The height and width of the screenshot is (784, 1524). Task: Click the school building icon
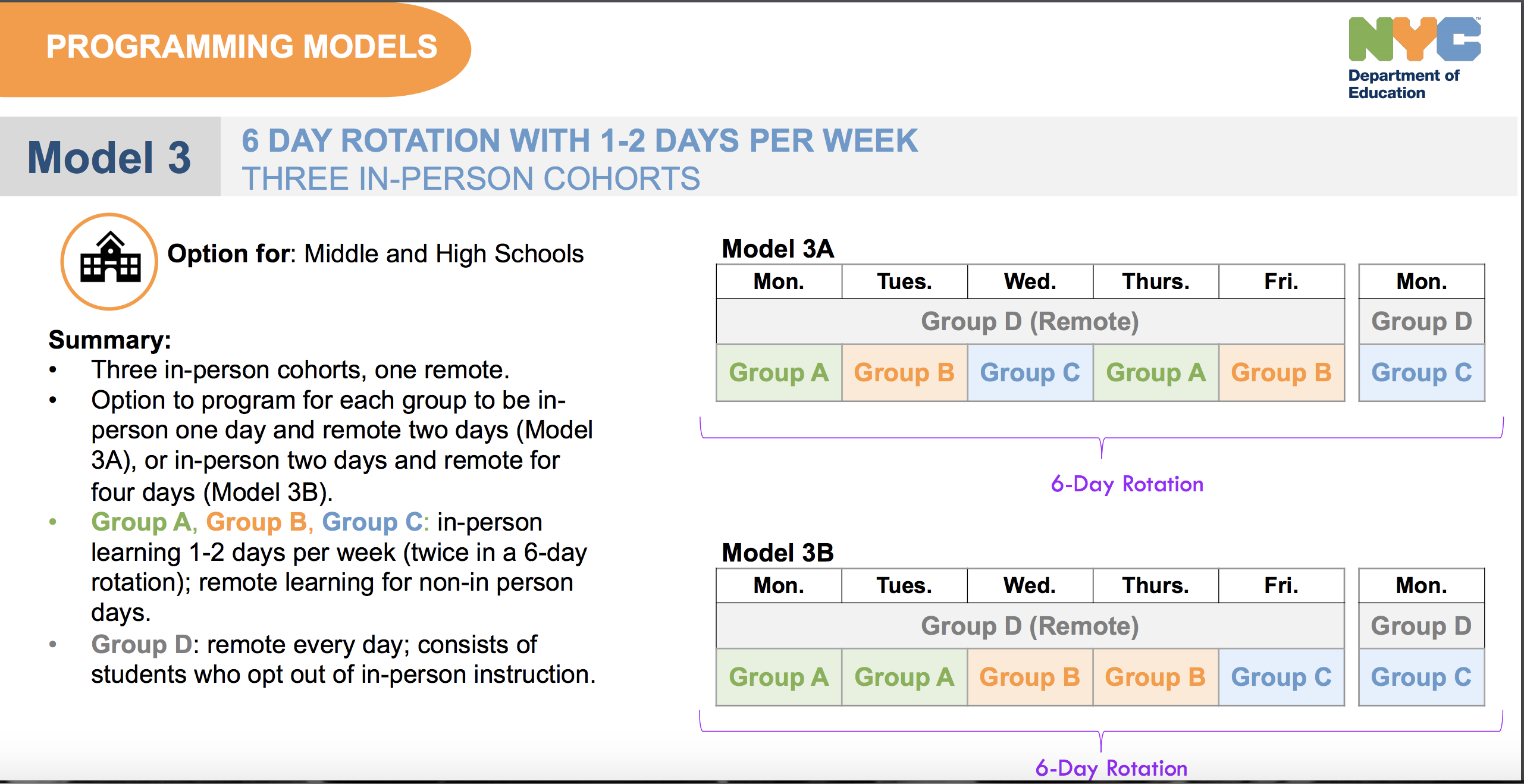[109, 261]
